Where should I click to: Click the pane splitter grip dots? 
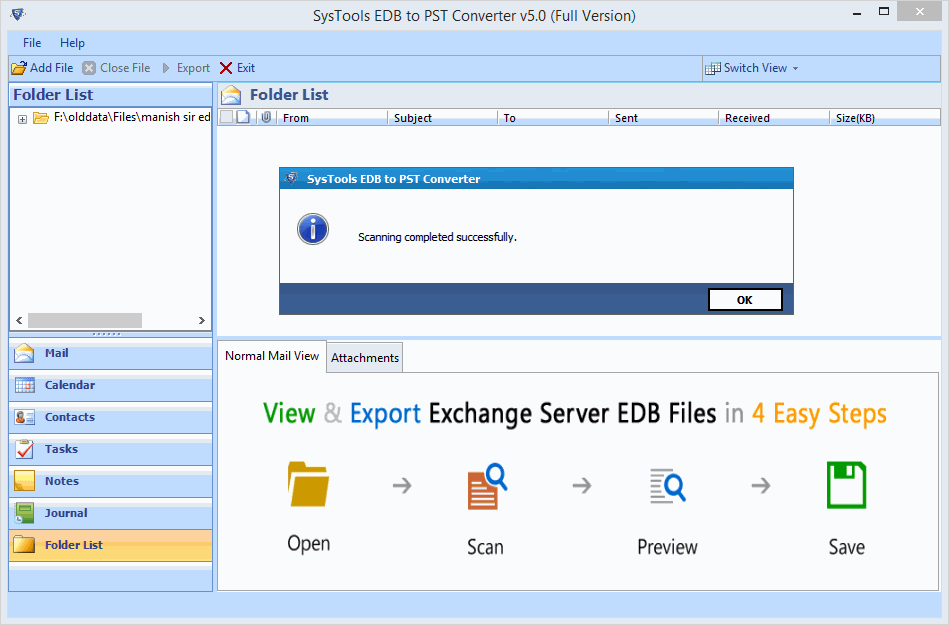tap(107, 334)
